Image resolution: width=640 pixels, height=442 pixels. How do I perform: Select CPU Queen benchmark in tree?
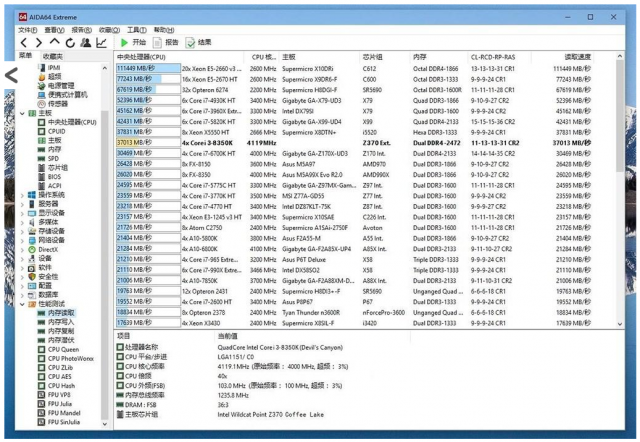(64, 348)
